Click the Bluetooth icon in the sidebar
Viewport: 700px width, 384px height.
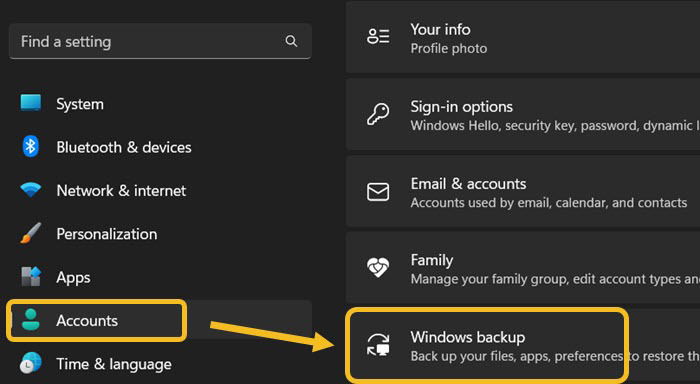click(30, 146)
